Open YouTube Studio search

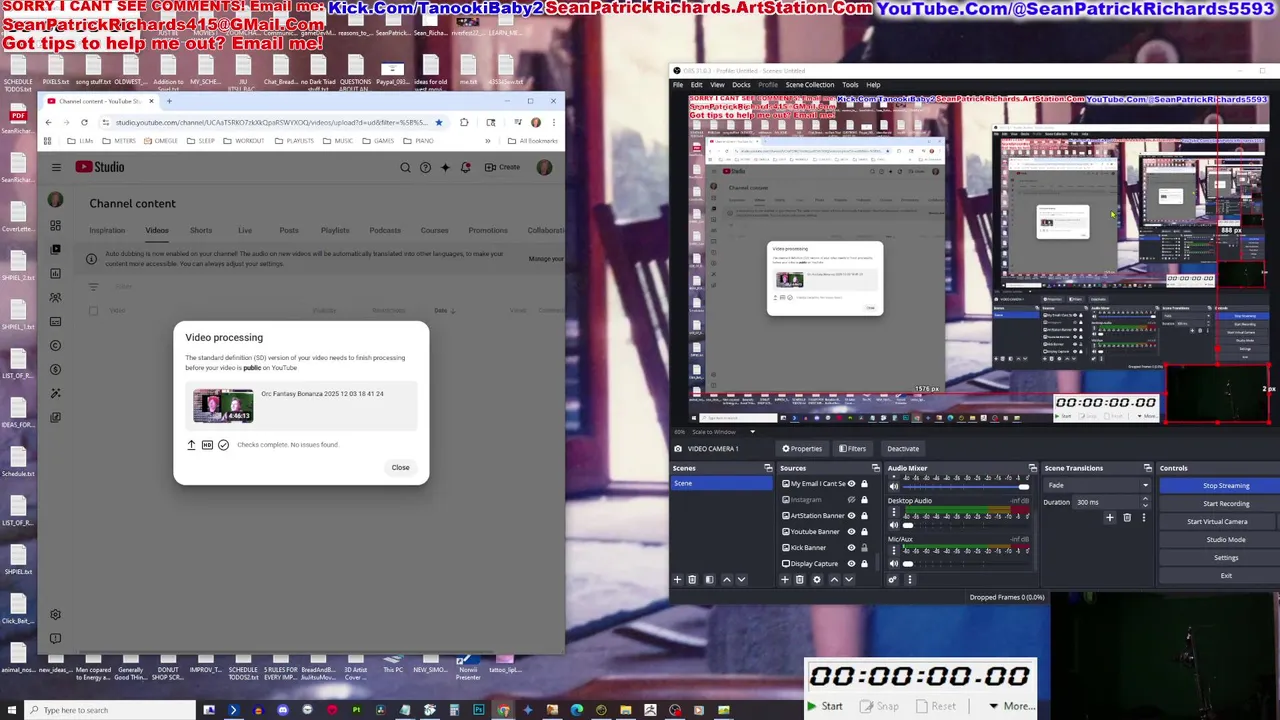(x=405, y=167)
